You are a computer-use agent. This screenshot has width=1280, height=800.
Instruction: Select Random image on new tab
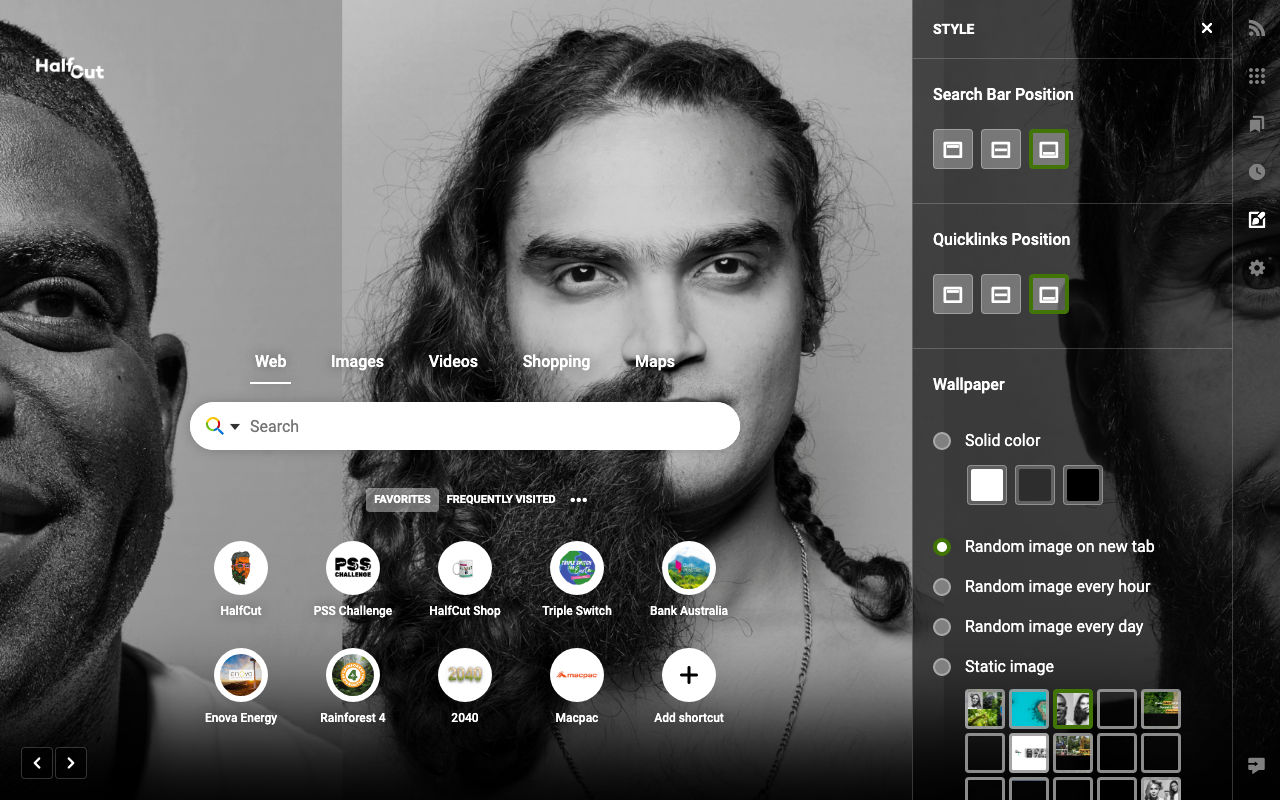tap(942, 547)
